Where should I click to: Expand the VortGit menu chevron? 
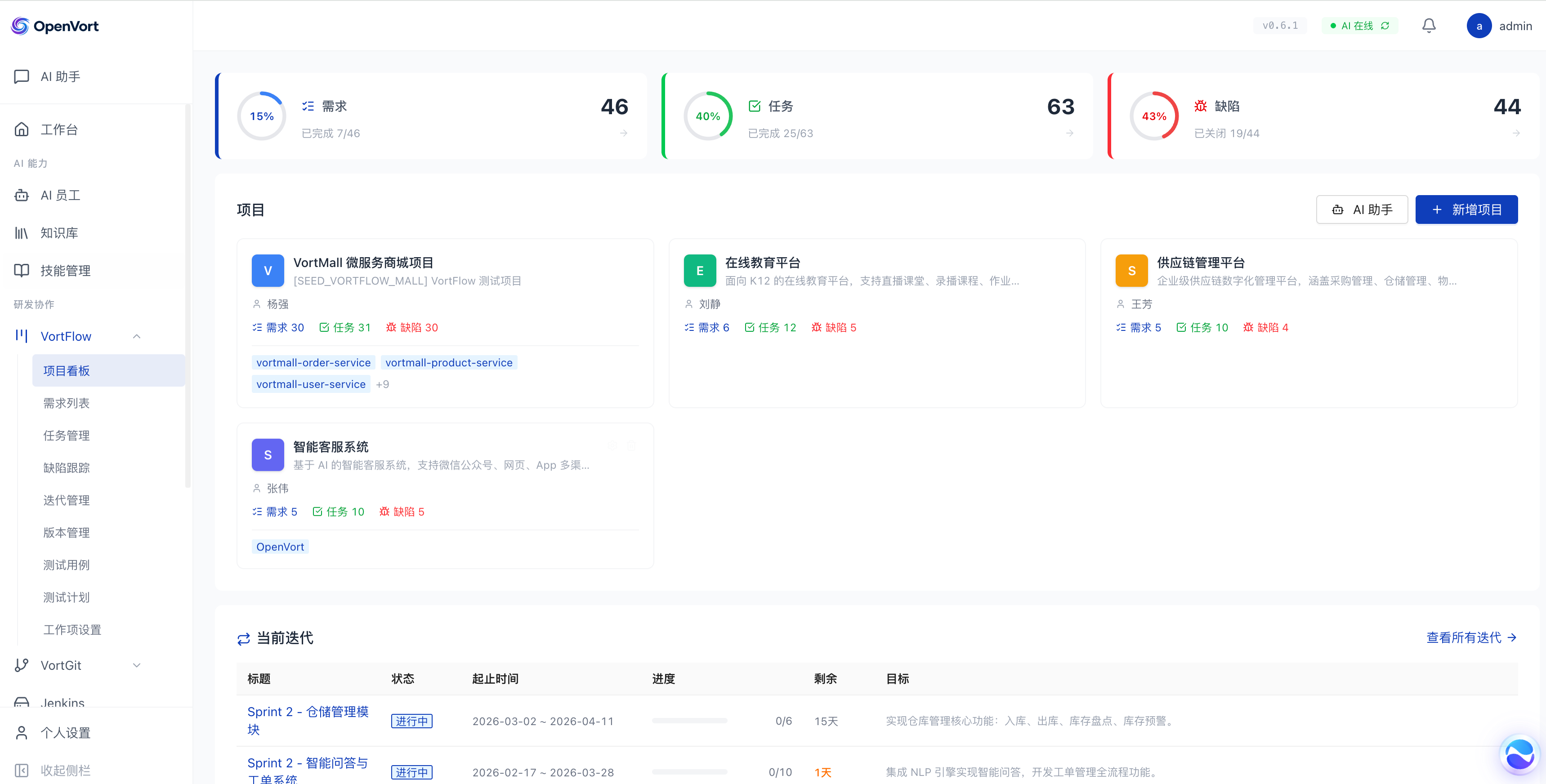(x=137, y=665)
